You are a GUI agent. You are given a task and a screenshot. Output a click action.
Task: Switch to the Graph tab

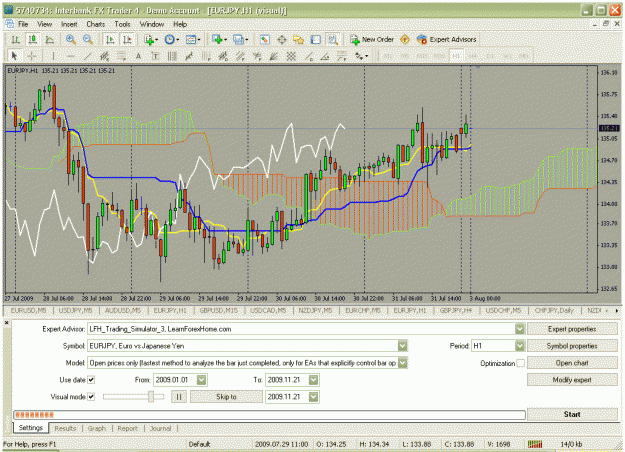(x=97, y=428)
